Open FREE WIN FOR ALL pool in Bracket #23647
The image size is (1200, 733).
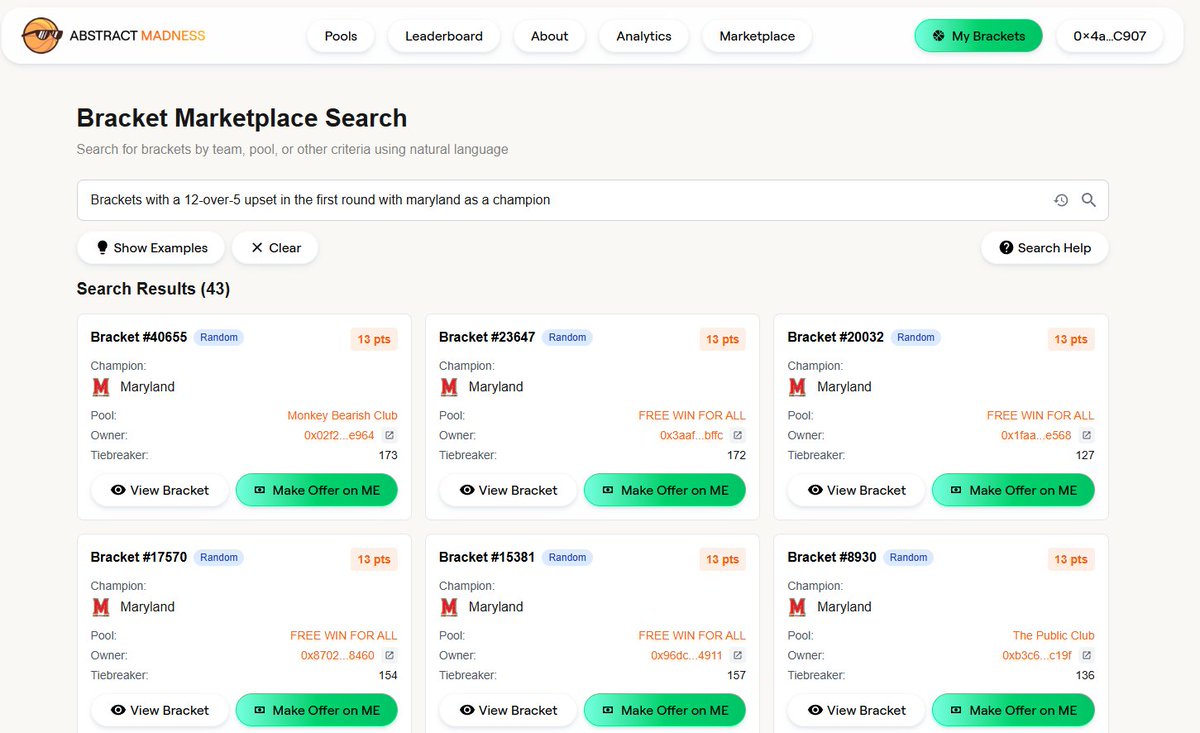(x=692, y=415)
